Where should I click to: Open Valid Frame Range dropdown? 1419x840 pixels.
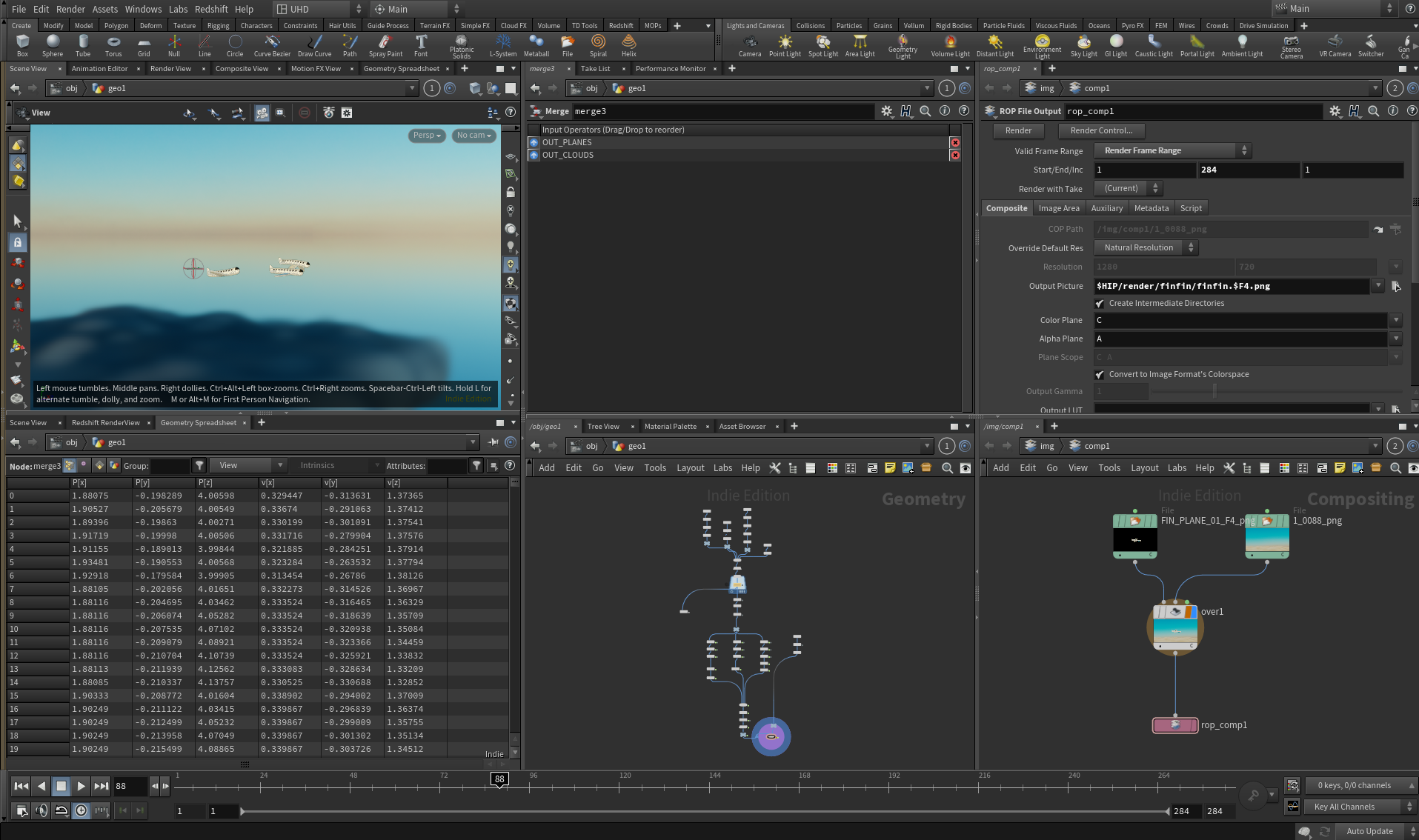tap(1173, 150)
